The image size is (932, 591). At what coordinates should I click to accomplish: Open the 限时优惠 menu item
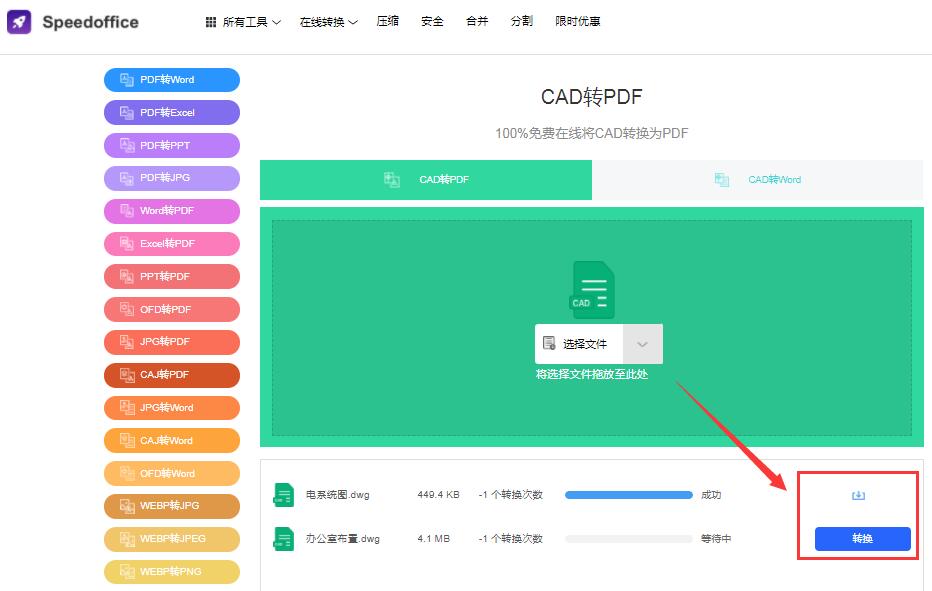click(x=578, y=21)
